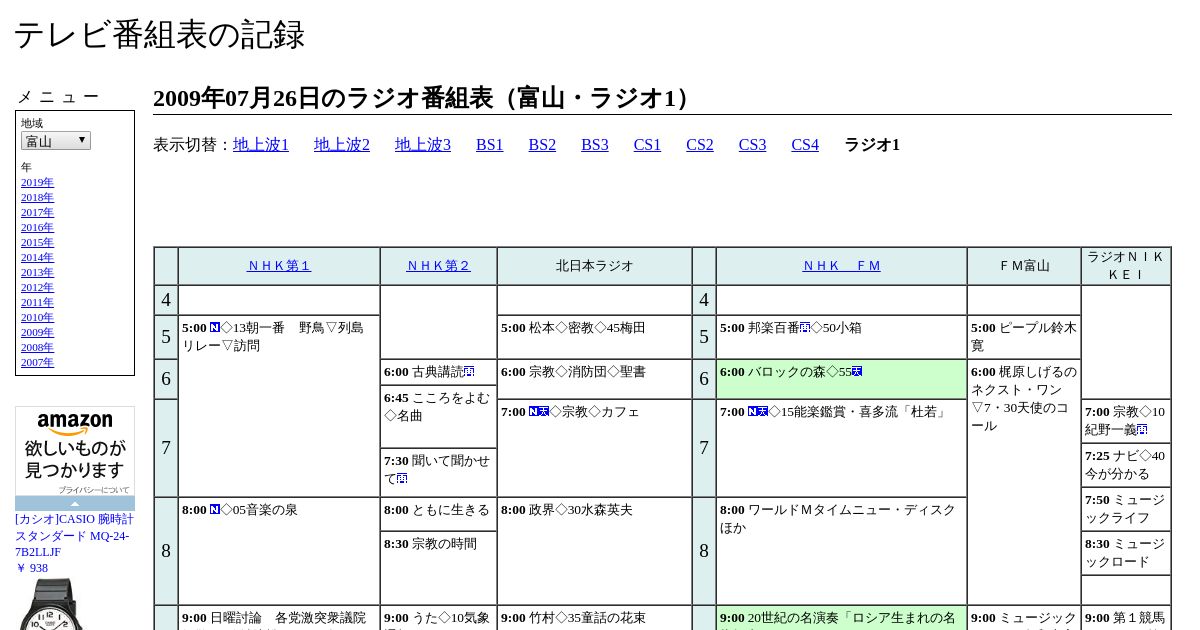Open the 2012年 archive link
This screenshot has height=630, width=1200.
pos(37,288)
